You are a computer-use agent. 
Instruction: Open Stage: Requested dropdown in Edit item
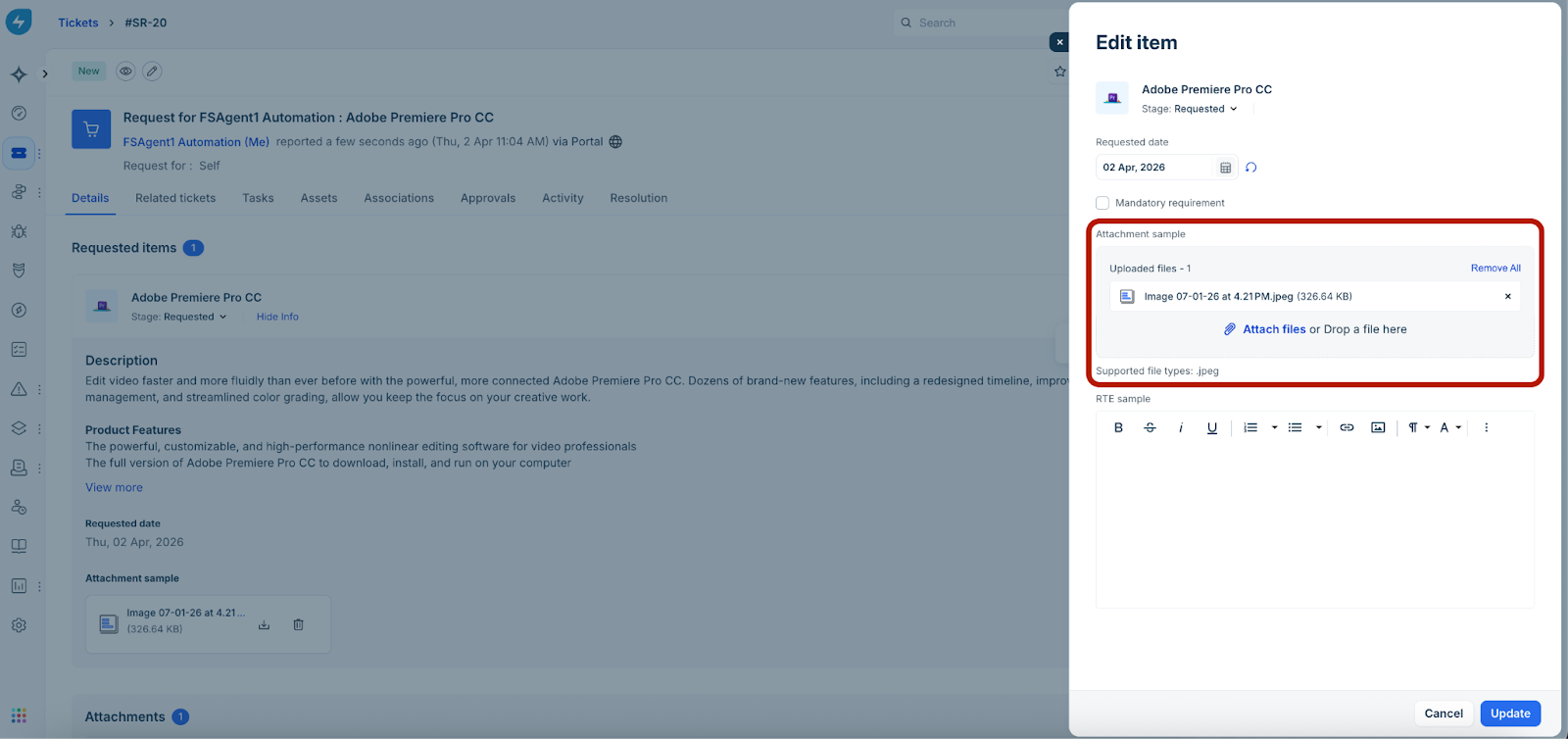(x=1190, y=109)
